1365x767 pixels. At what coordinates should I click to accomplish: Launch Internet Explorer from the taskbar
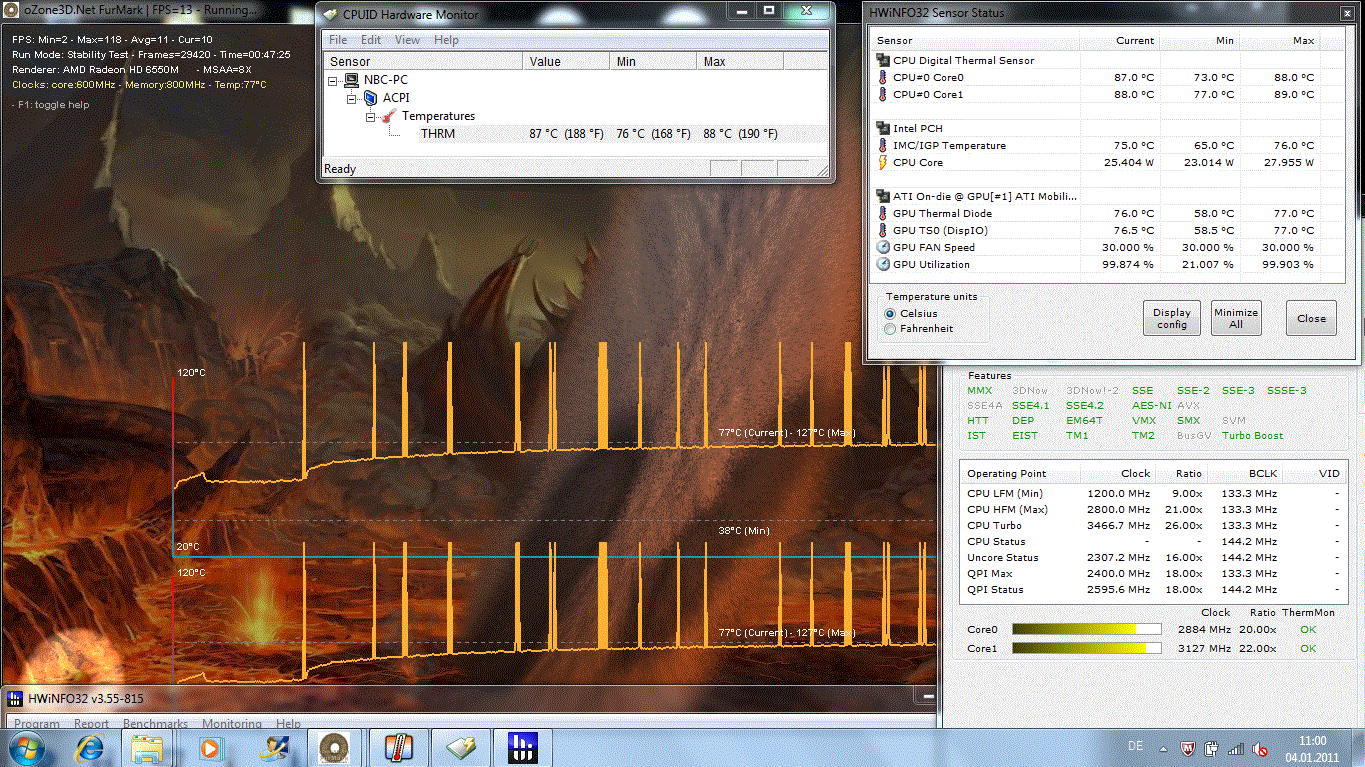pos(90,747)
